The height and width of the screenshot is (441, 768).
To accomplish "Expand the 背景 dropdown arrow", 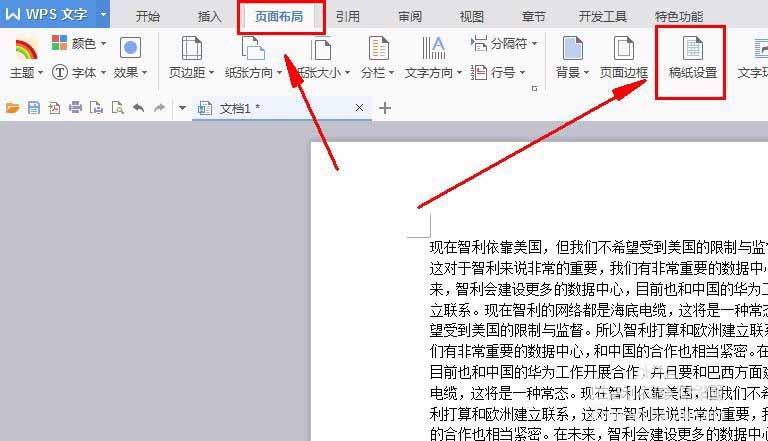I will [x=586, y=73].
